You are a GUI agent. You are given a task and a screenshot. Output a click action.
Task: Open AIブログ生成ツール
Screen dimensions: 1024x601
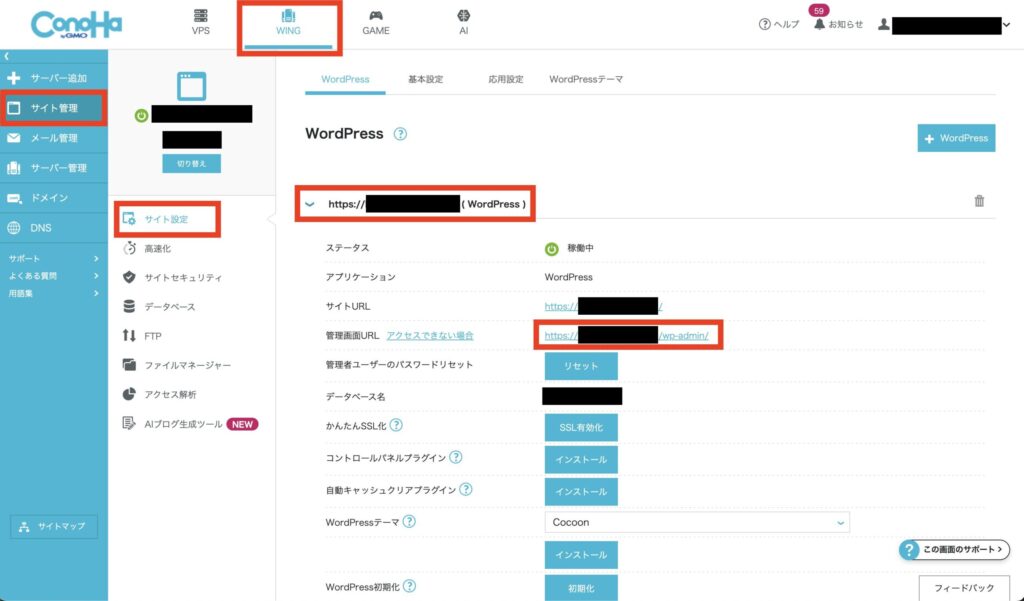click(x=190, y=424)
